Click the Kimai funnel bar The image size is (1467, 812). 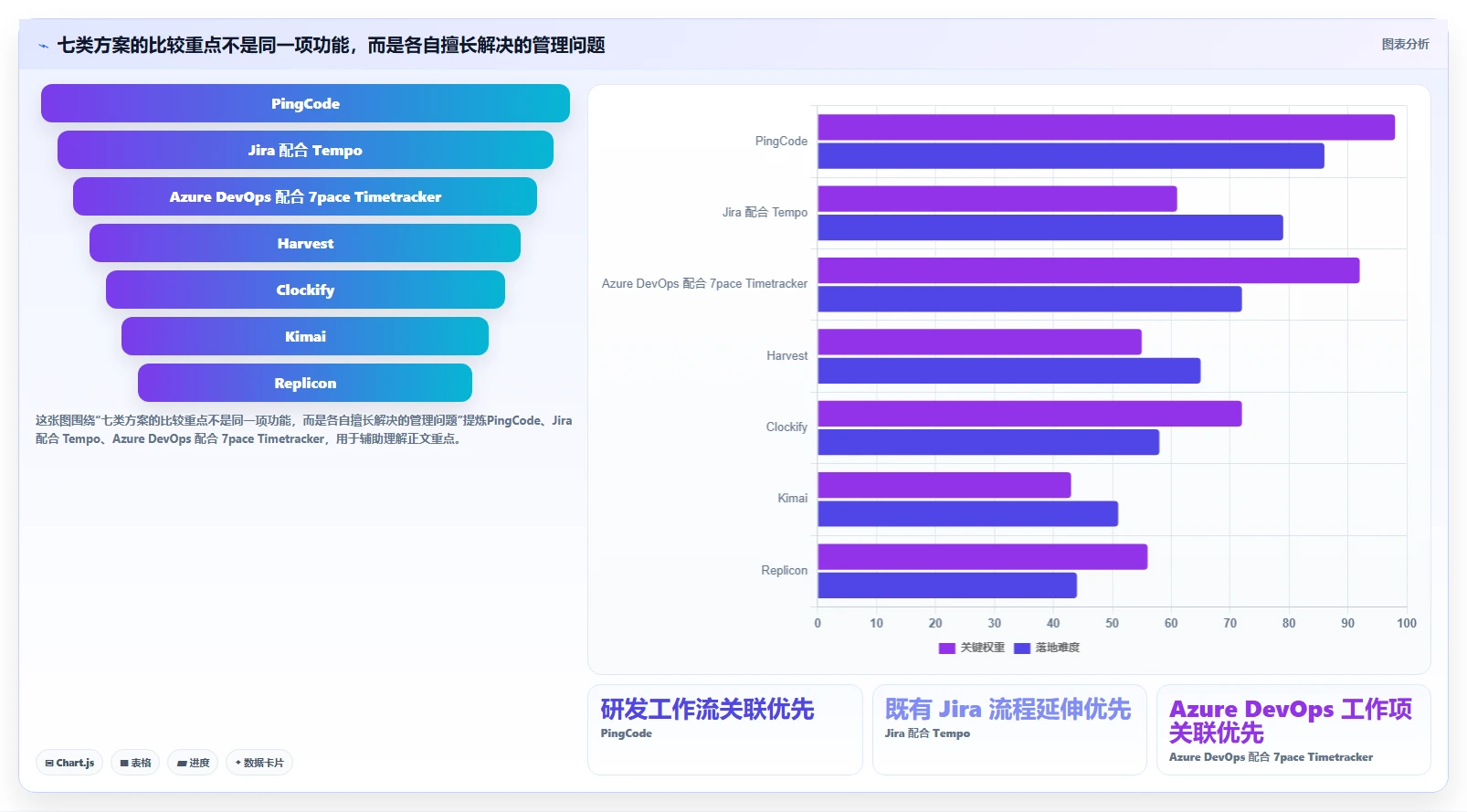click(305, 336)
